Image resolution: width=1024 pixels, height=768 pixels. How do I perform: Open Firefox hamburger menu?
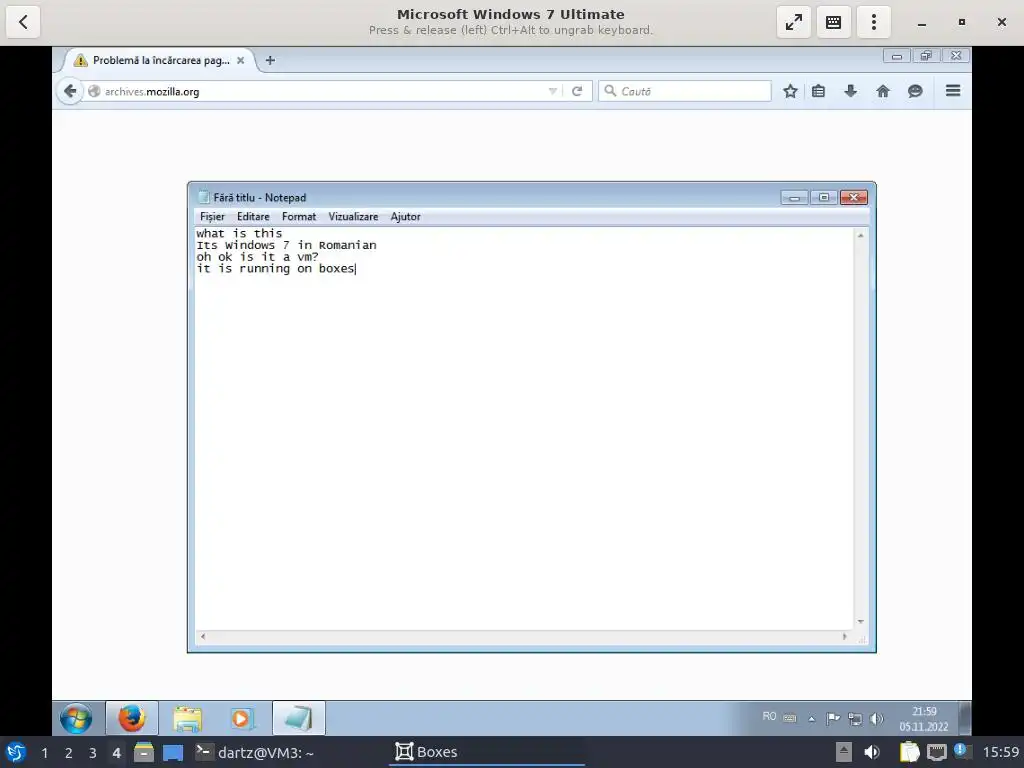(953, 91)
